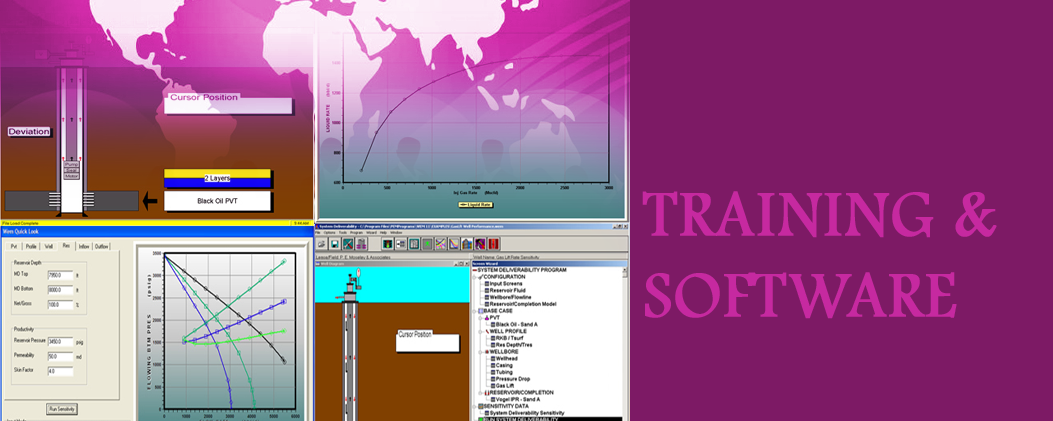Click the Run Sensitivity button

(62, 408)
